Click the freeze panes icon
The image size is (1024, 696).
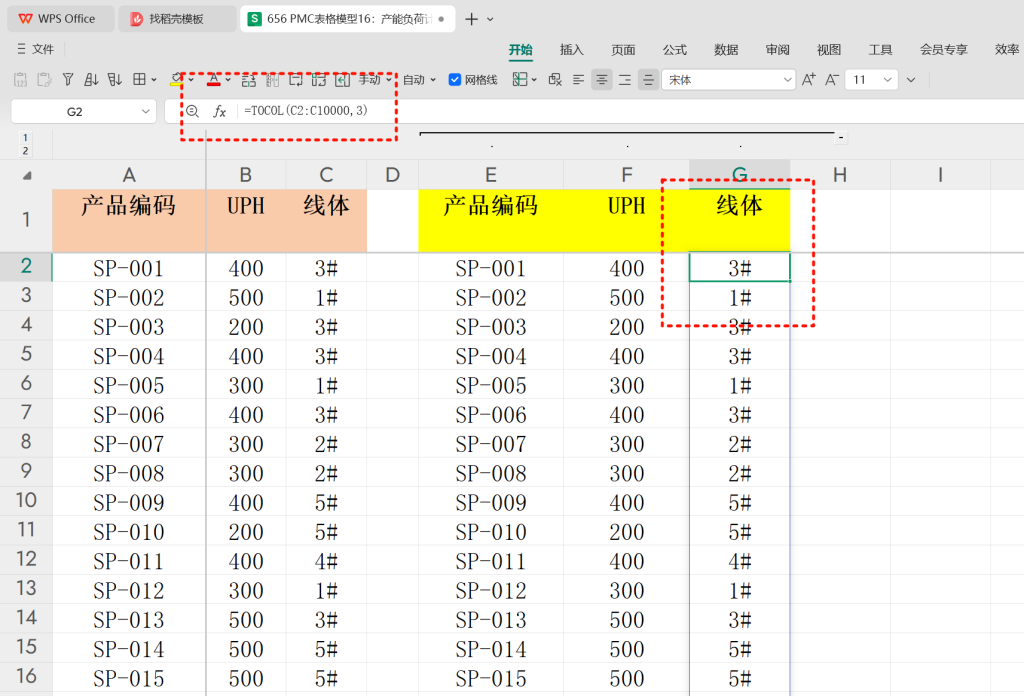click(520, 80)
